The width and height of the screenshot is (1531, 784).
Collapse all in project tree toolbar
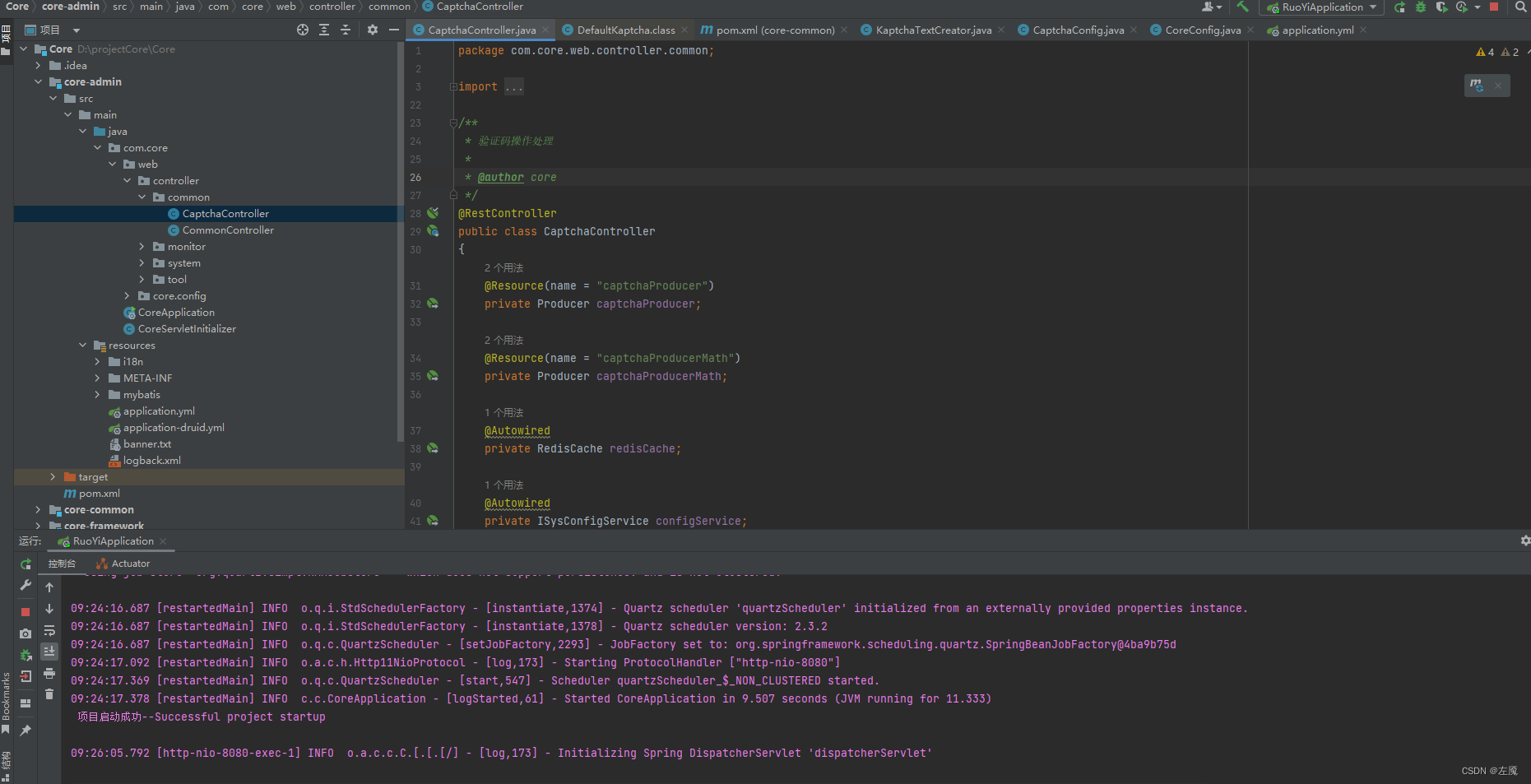tap(346, 30)
